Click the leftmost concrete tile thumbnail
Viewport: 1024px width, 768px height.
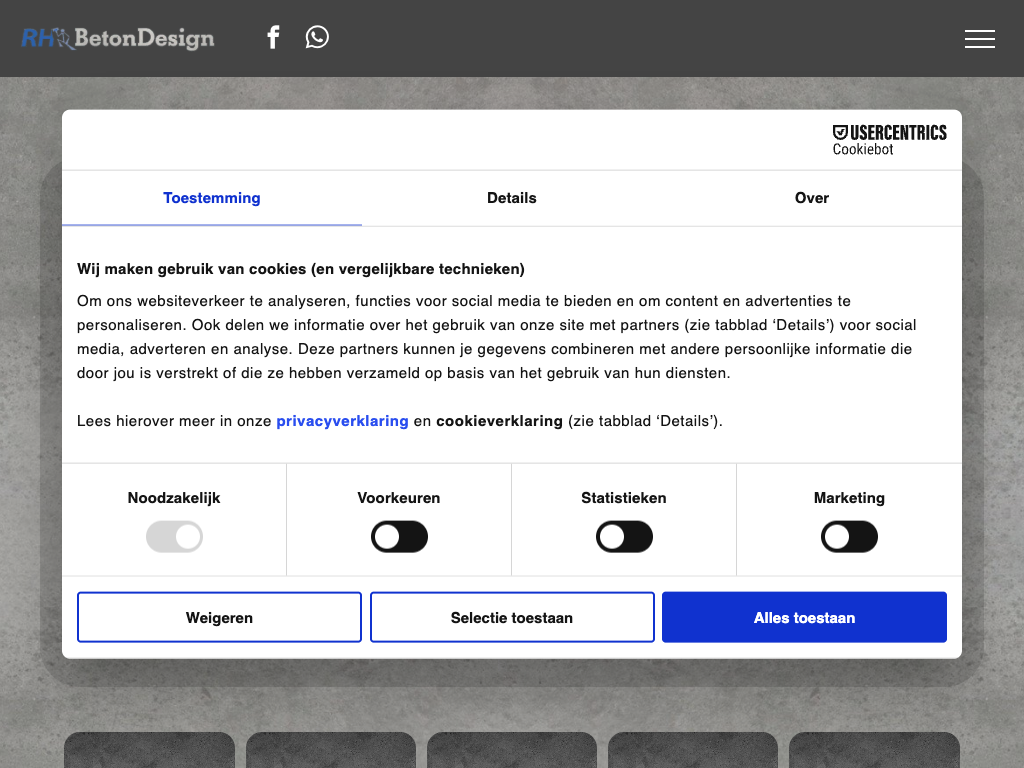149,750
